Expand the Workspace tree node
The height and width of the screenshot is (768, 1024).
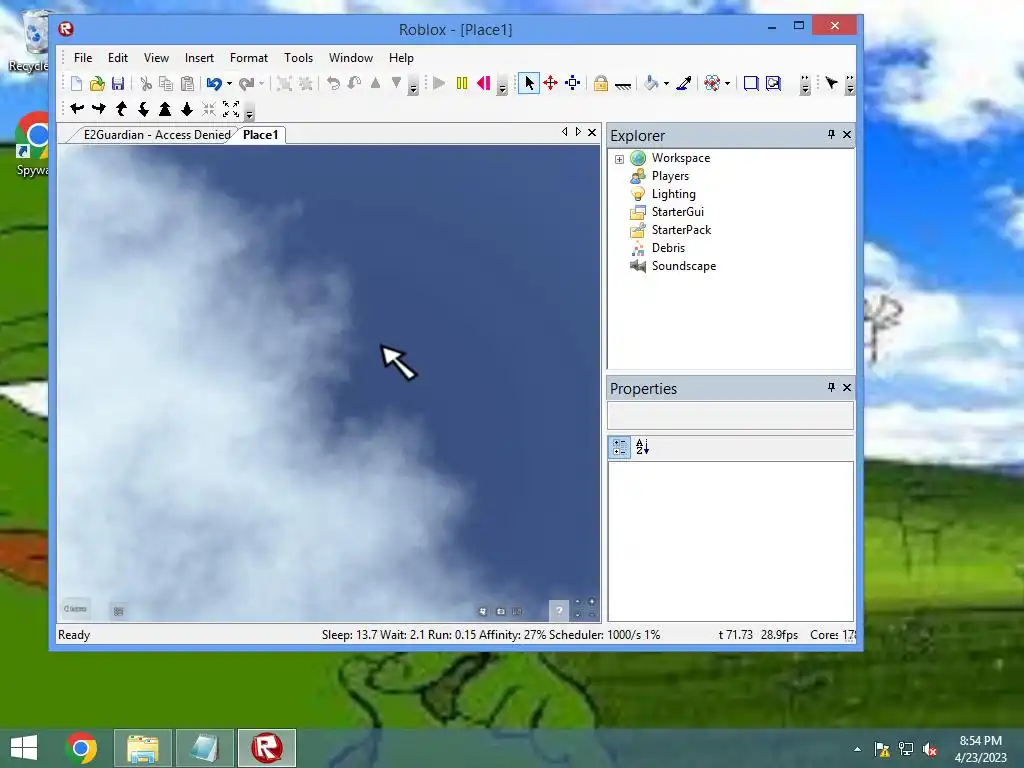(619, 159)
